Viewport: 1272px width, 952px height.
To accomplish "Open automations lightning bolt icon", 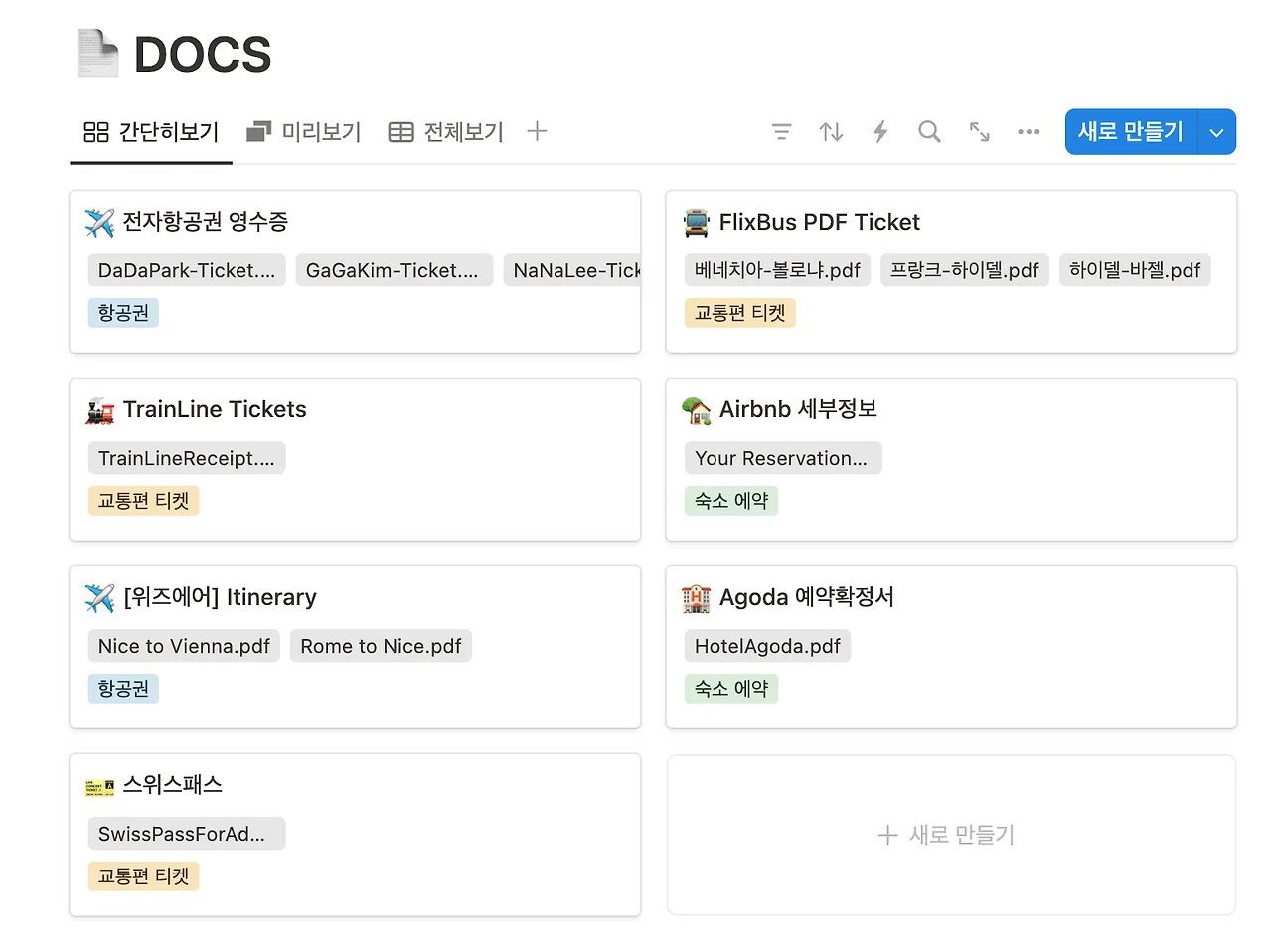I will click(x=880, y=131).
